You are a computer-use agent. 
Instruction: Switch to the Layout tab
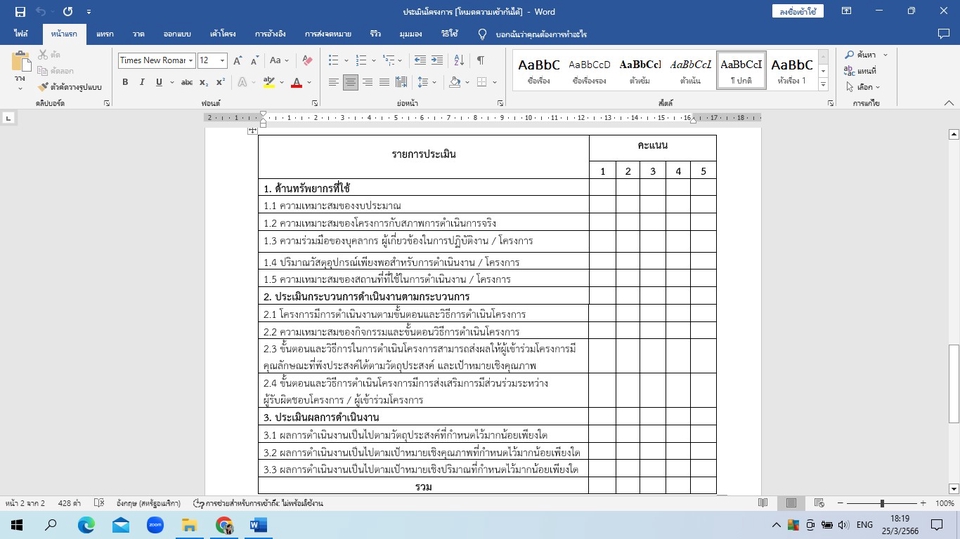click(223, 34)
